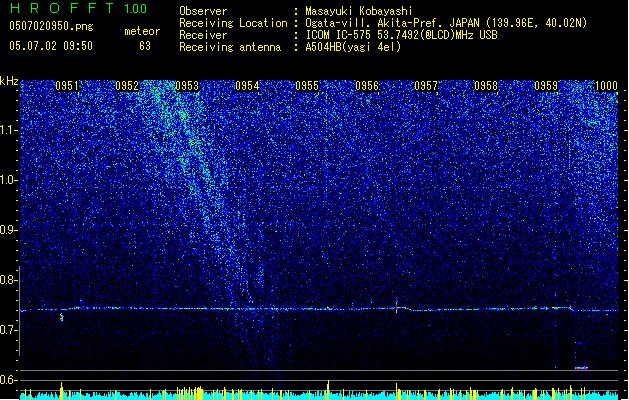Click the 0956 time marker
This screenshot has height=400, width=629.
tap(367, 86)
